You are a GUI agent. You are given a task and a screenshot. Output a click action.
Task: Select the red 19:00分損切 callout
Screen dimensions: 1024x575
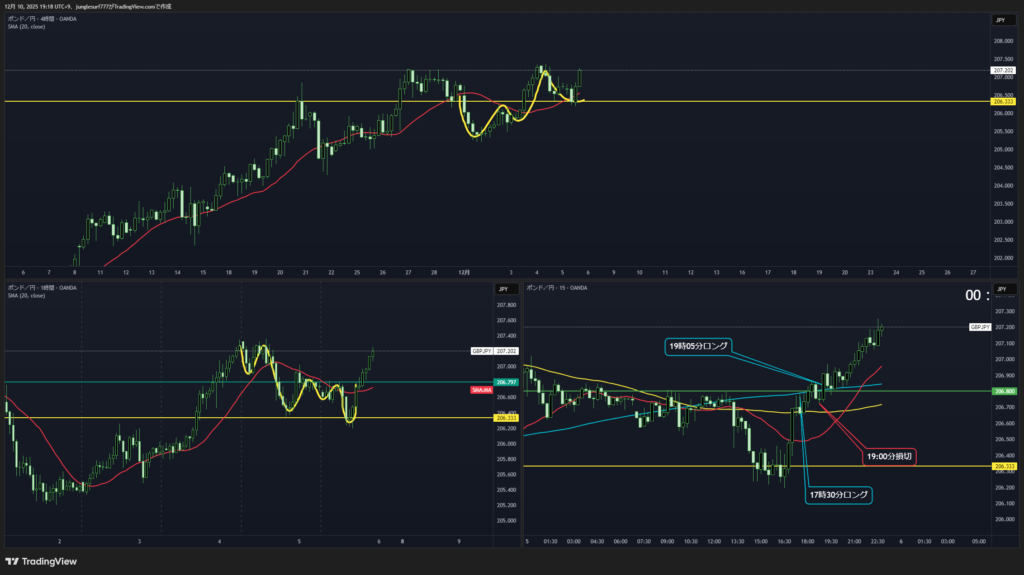point(889,456)
